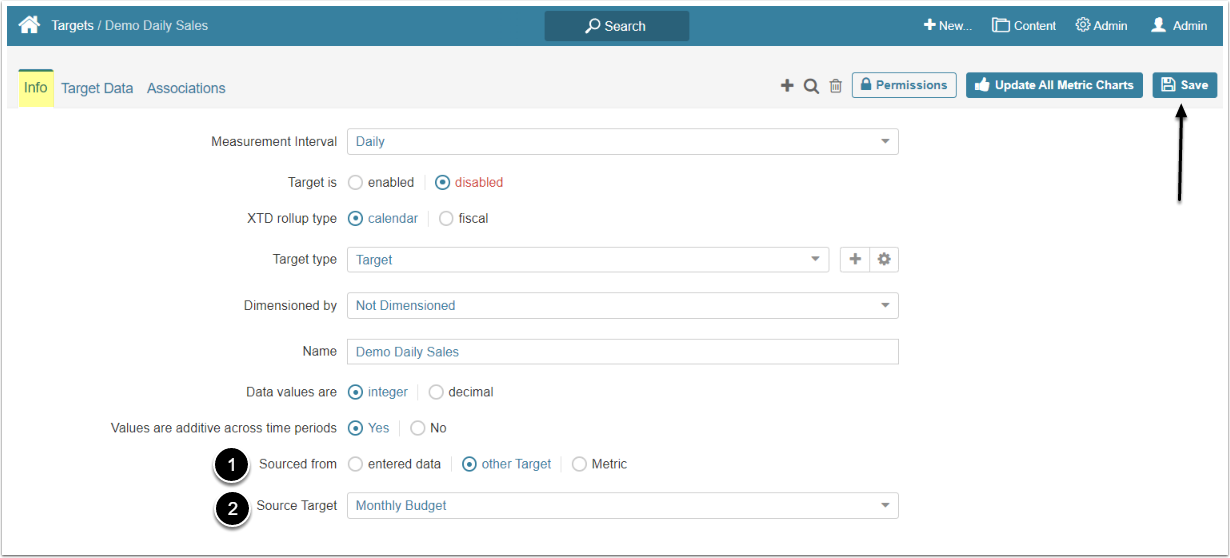
Task: Click the Targets breadcrumb link
Action: [x=72, y=25]
